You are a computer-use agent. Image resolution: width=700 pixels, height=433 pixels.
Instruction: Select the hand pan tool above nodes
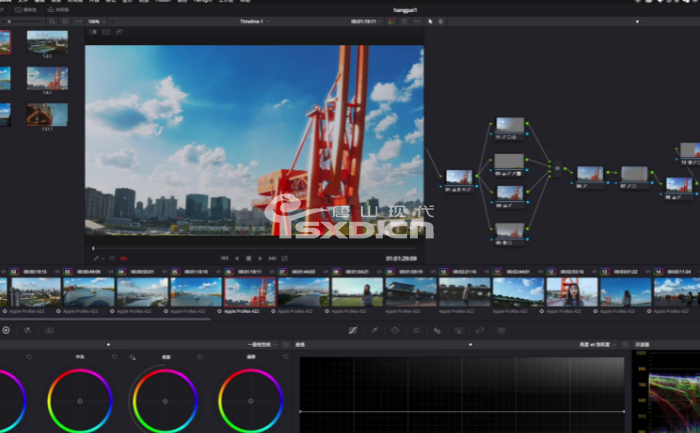pos(440,21)
